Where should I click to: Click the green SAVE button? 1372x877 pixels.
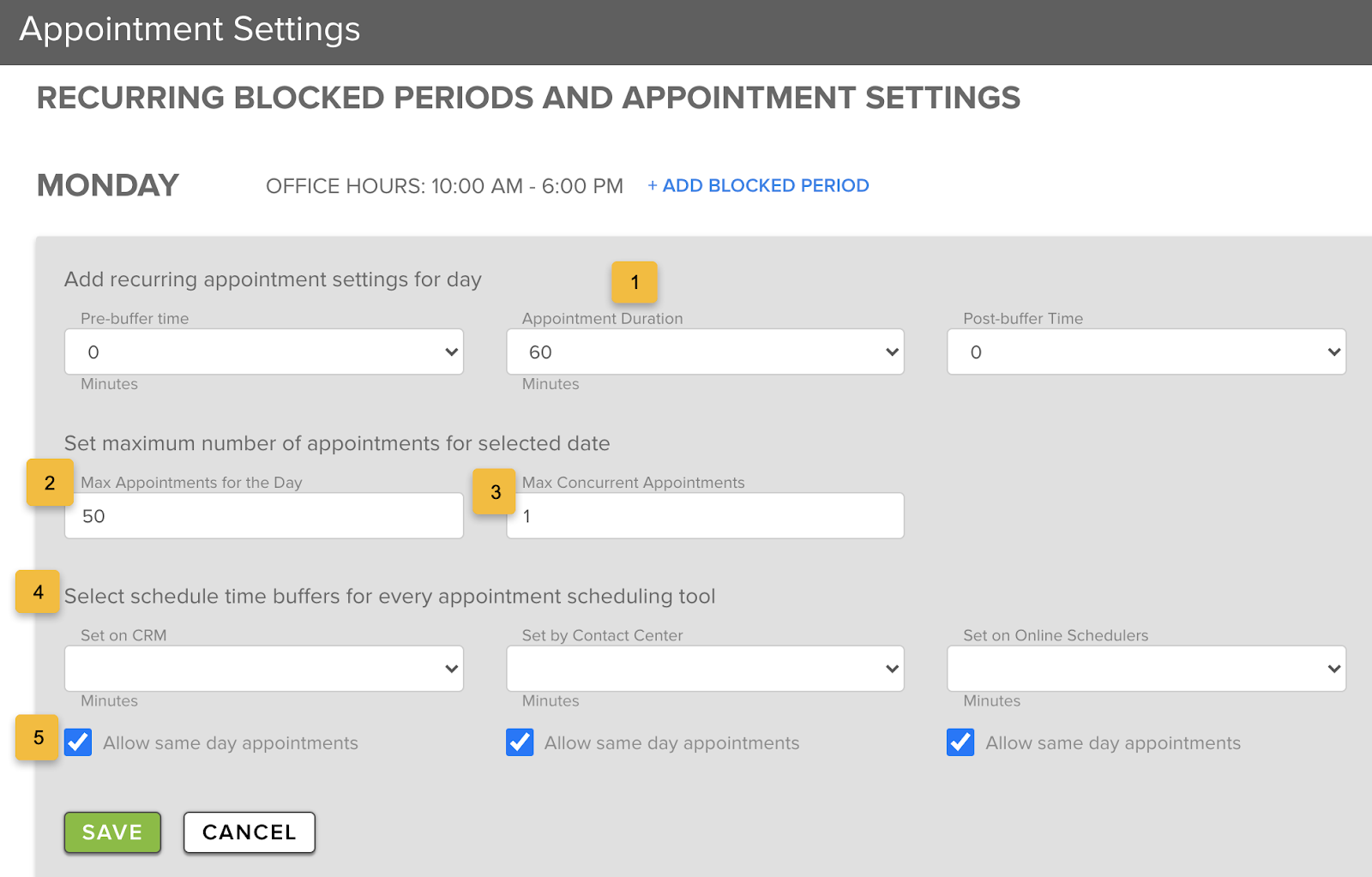pos(112,832)
